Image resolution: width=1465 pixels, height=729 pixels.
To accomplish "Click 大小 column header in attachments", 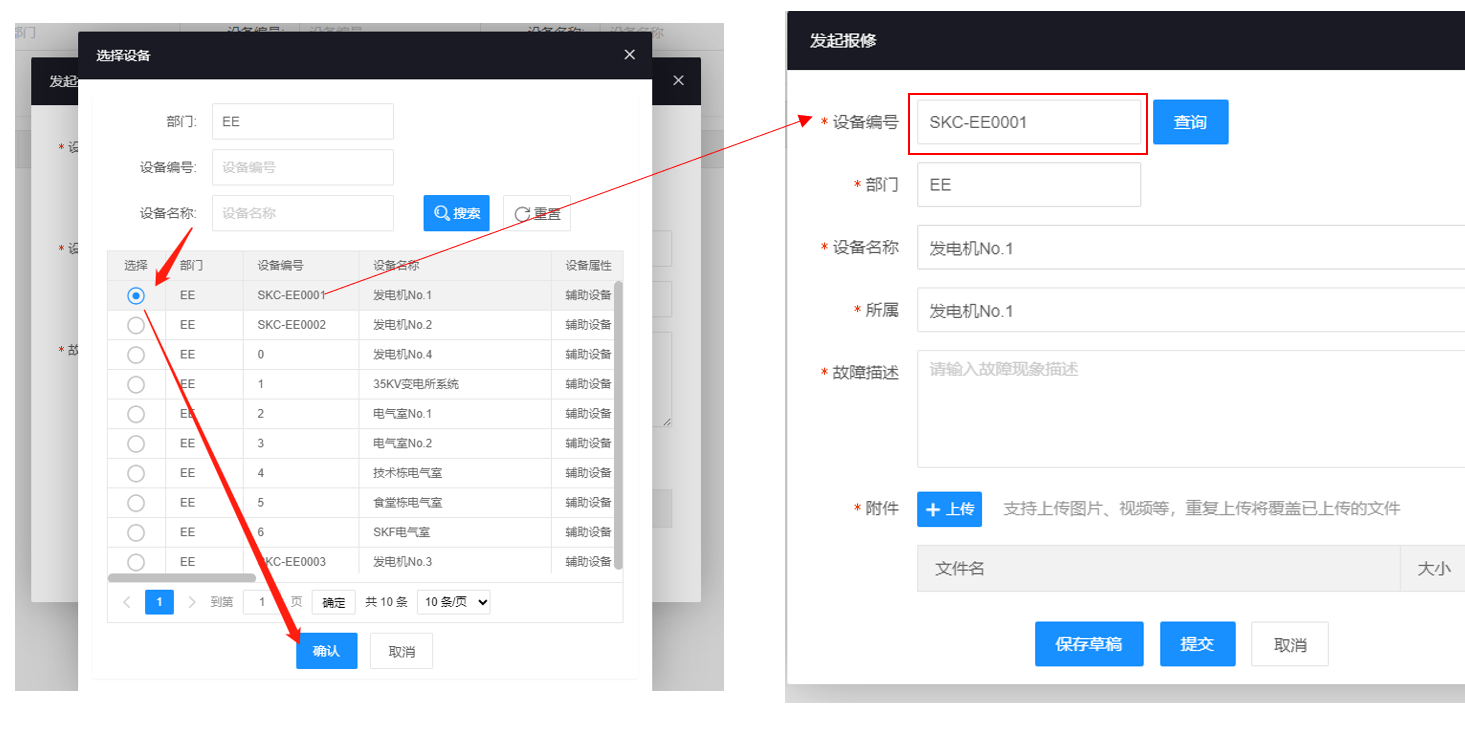I will 1433,568.
